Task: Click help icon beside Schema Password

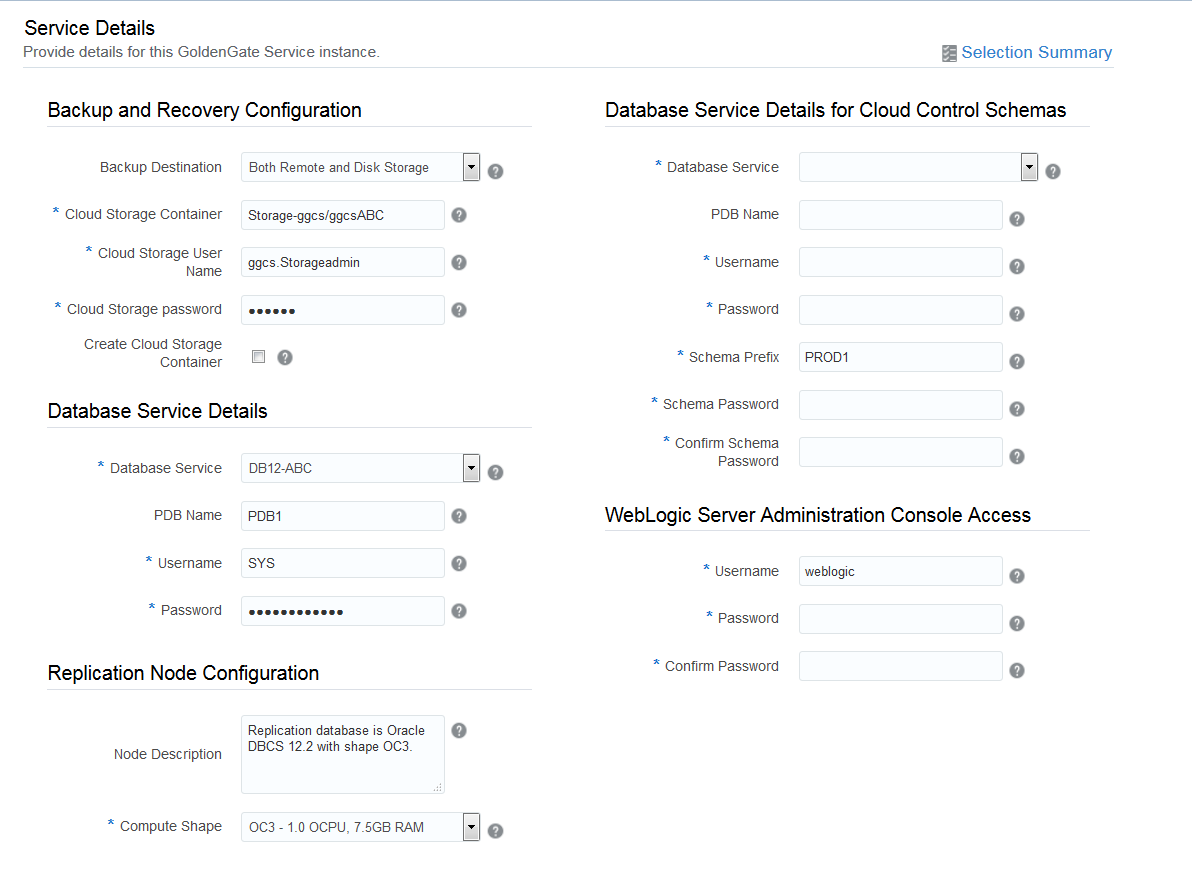Action: [1017, 408]
